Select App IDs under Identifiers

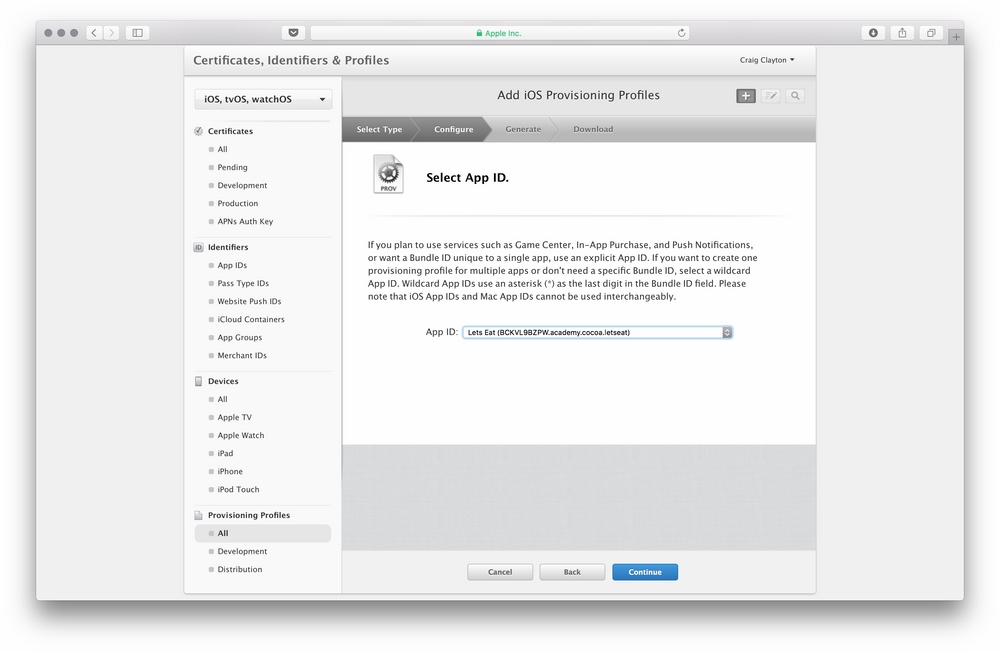click(232, 265)
